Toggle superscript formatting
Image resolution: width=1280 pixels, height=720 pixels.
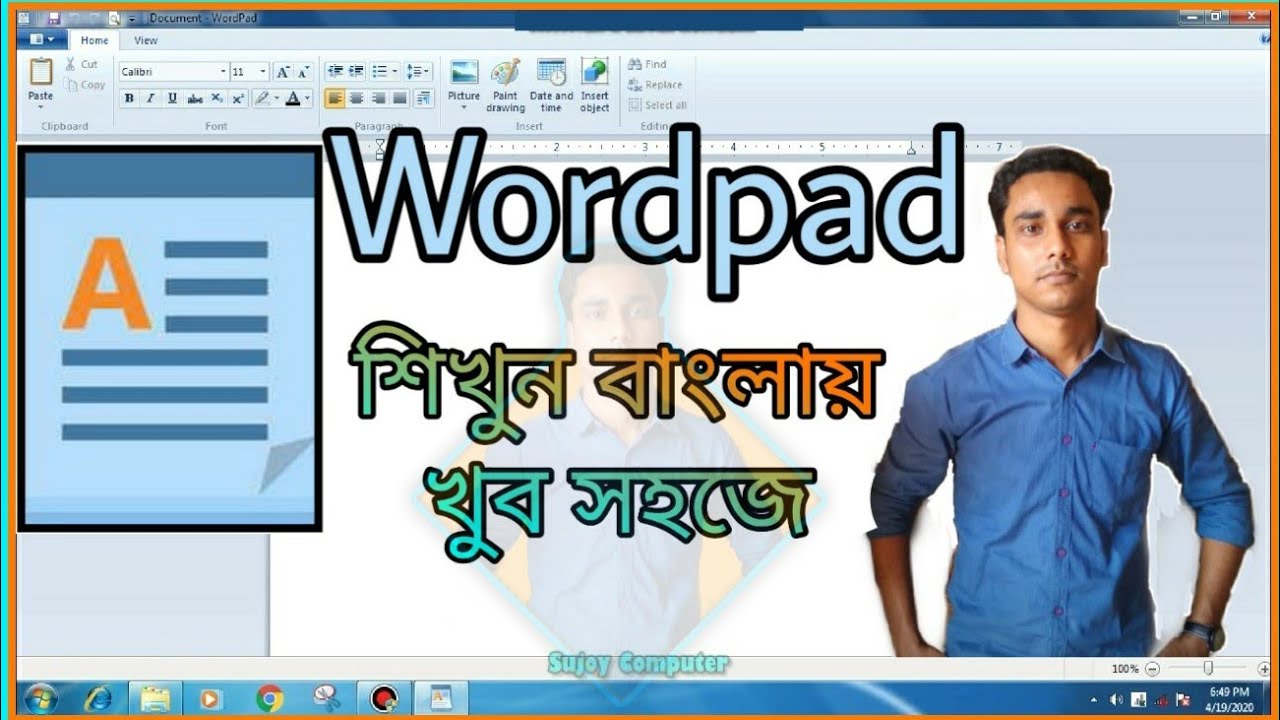pos(238,98)
